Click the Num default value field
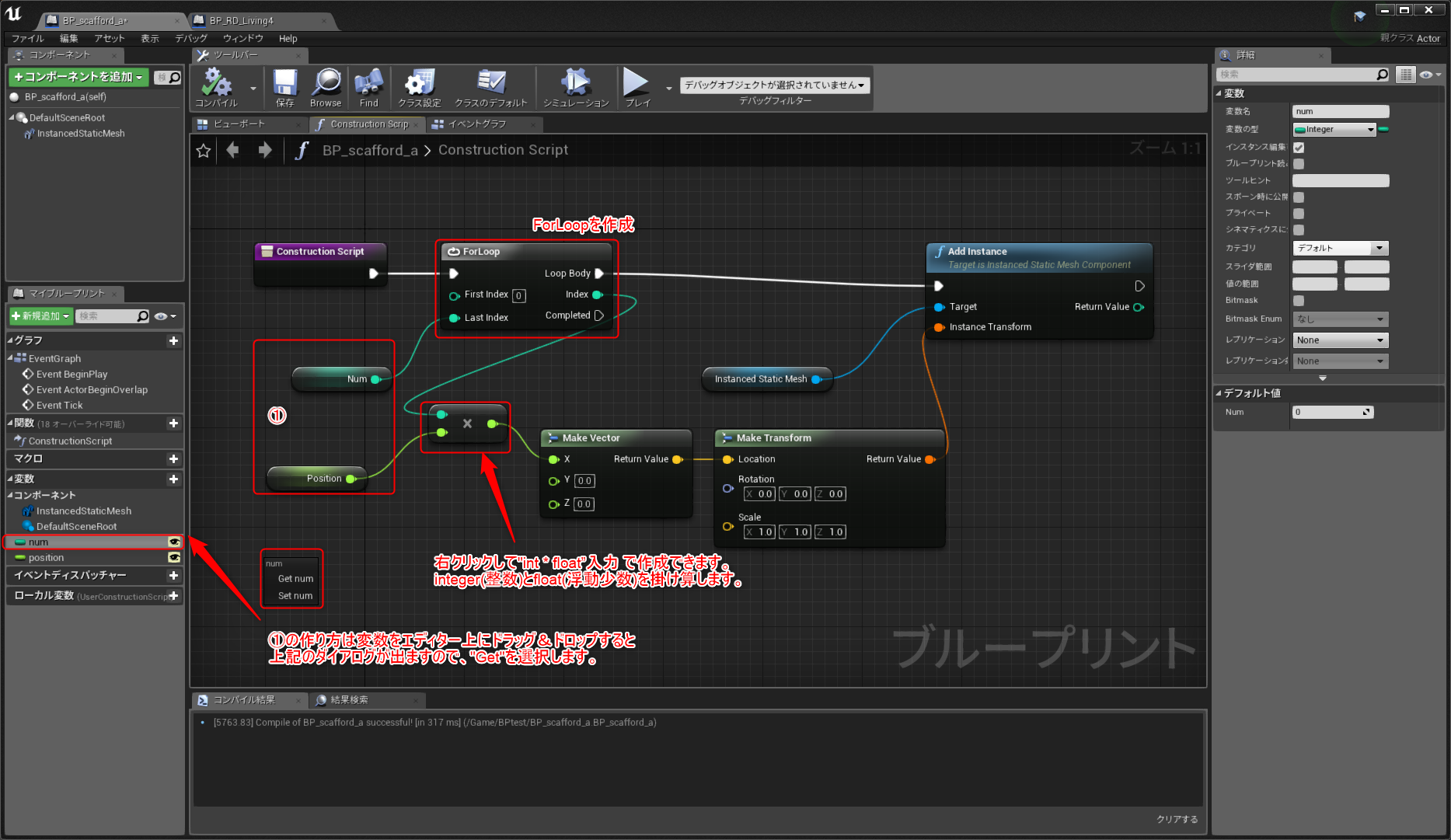 point(1333,413)
